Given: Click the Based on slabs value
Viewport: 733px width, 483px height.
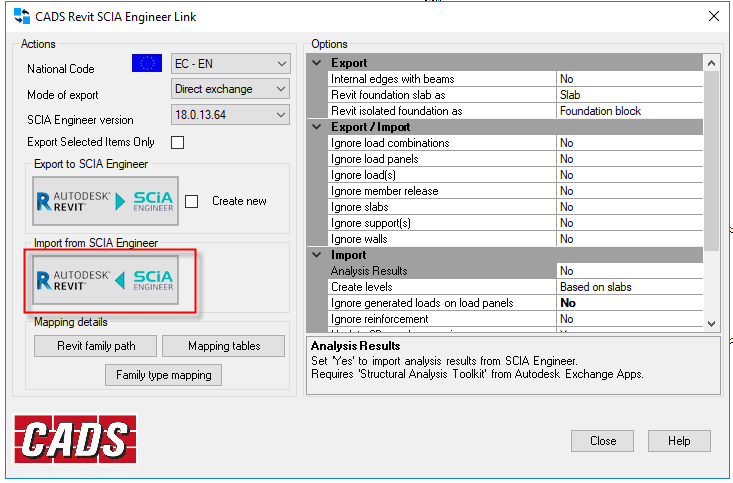Looking at the screenshot, I should (630, 287).
